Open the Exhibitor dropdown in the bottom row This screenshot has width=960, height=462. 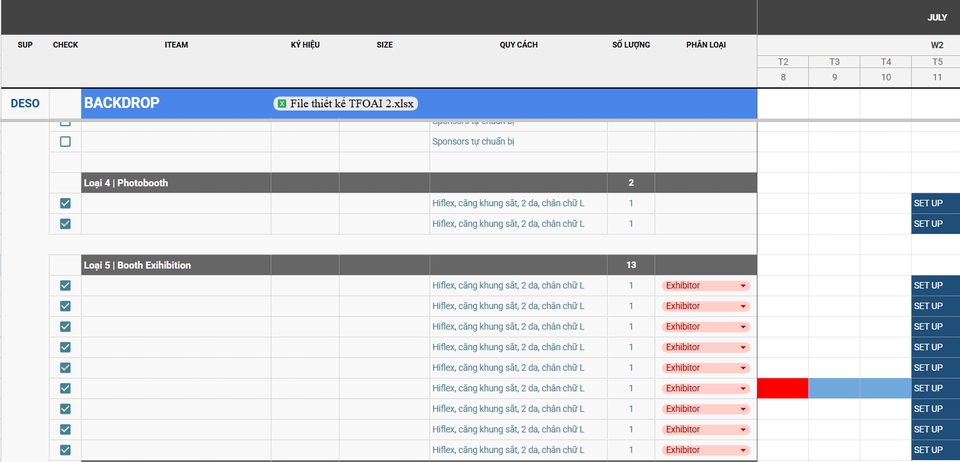[x=743, y=450]
